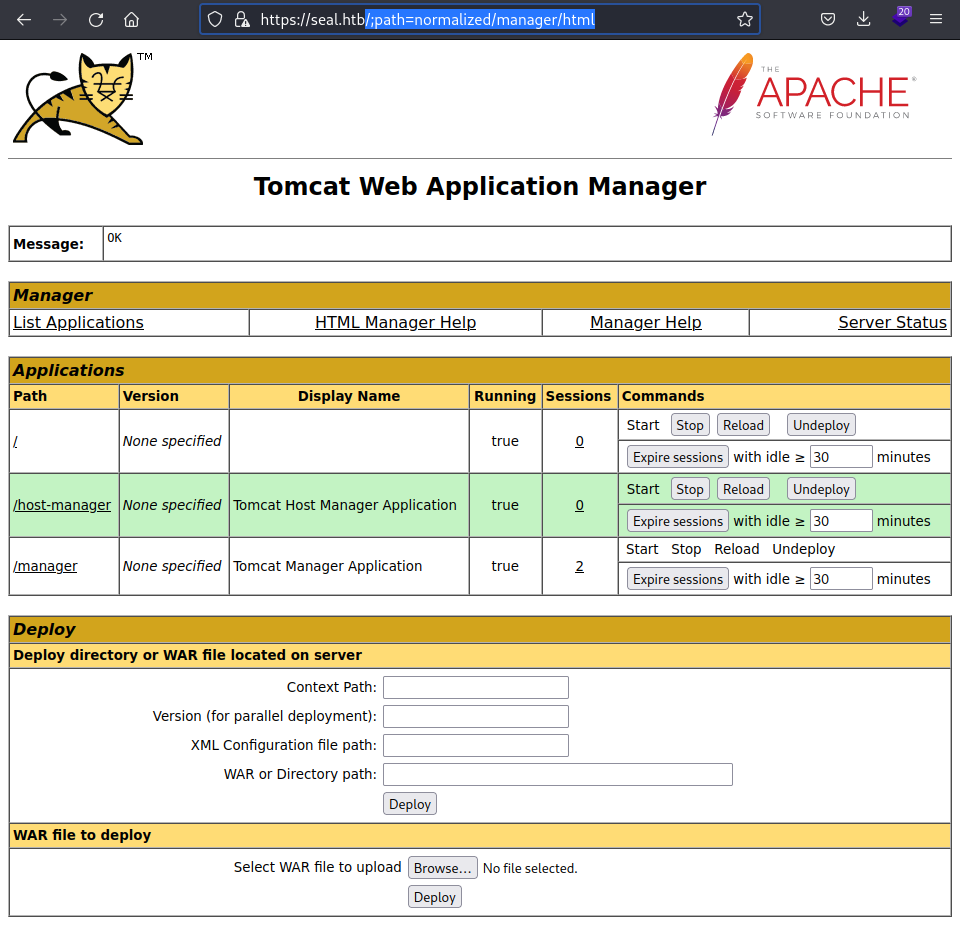Bookmark this page with the star
Viewport: 960px width, 925px height.
744,20
